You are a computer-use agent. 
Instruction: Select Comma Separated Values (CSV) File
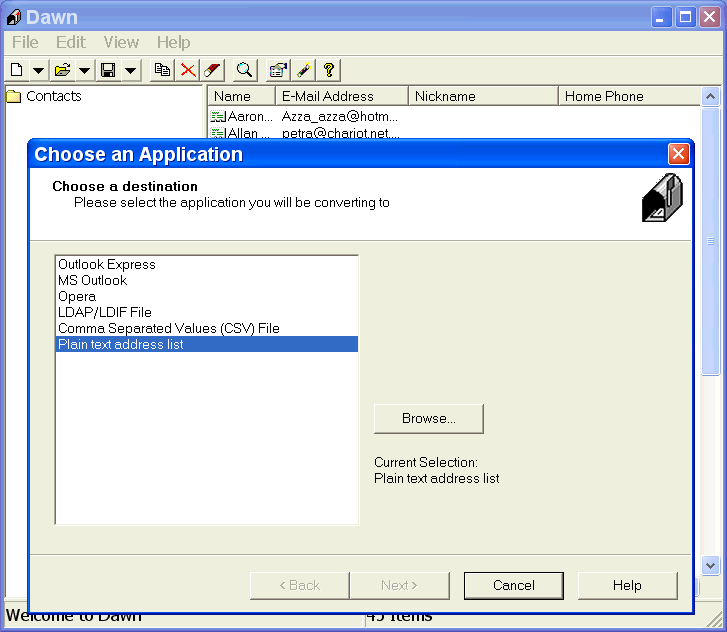pyautogui.click(x=206, y=328)
